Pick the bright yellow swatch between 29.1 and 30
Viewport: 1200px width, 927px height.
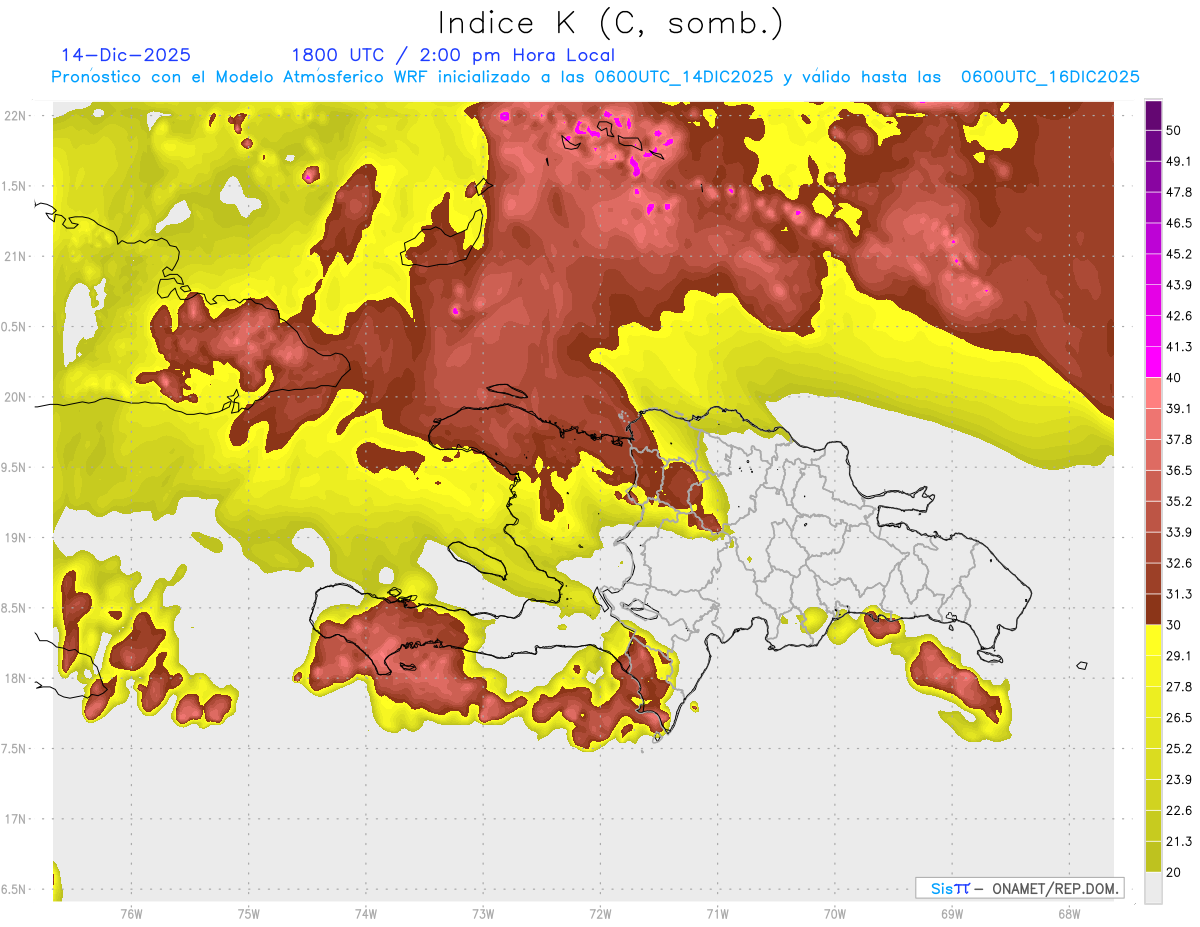[1153, 640]
